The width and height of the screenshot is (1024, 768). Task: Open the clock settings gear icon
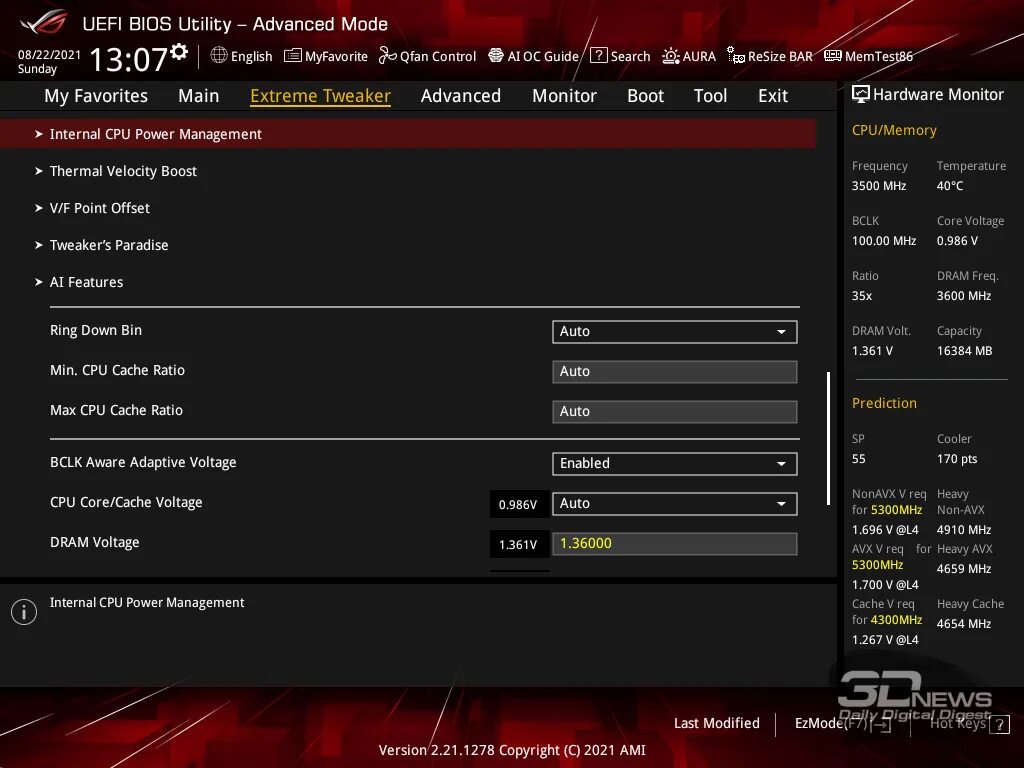pos(179,52)
